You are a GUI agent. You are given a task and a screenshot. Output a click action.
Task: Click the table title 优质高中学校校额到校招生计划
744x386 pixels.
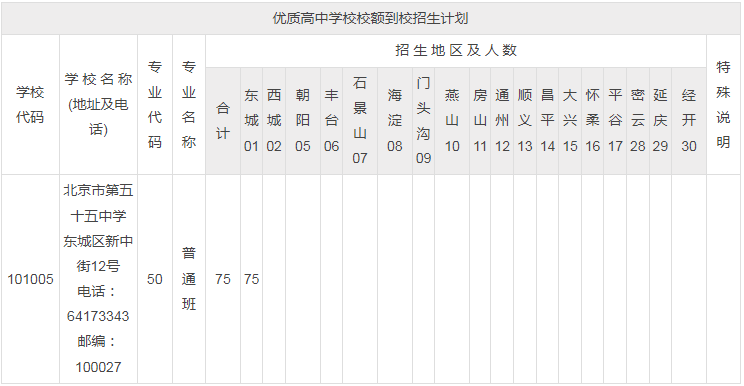[x=371, y=18]
